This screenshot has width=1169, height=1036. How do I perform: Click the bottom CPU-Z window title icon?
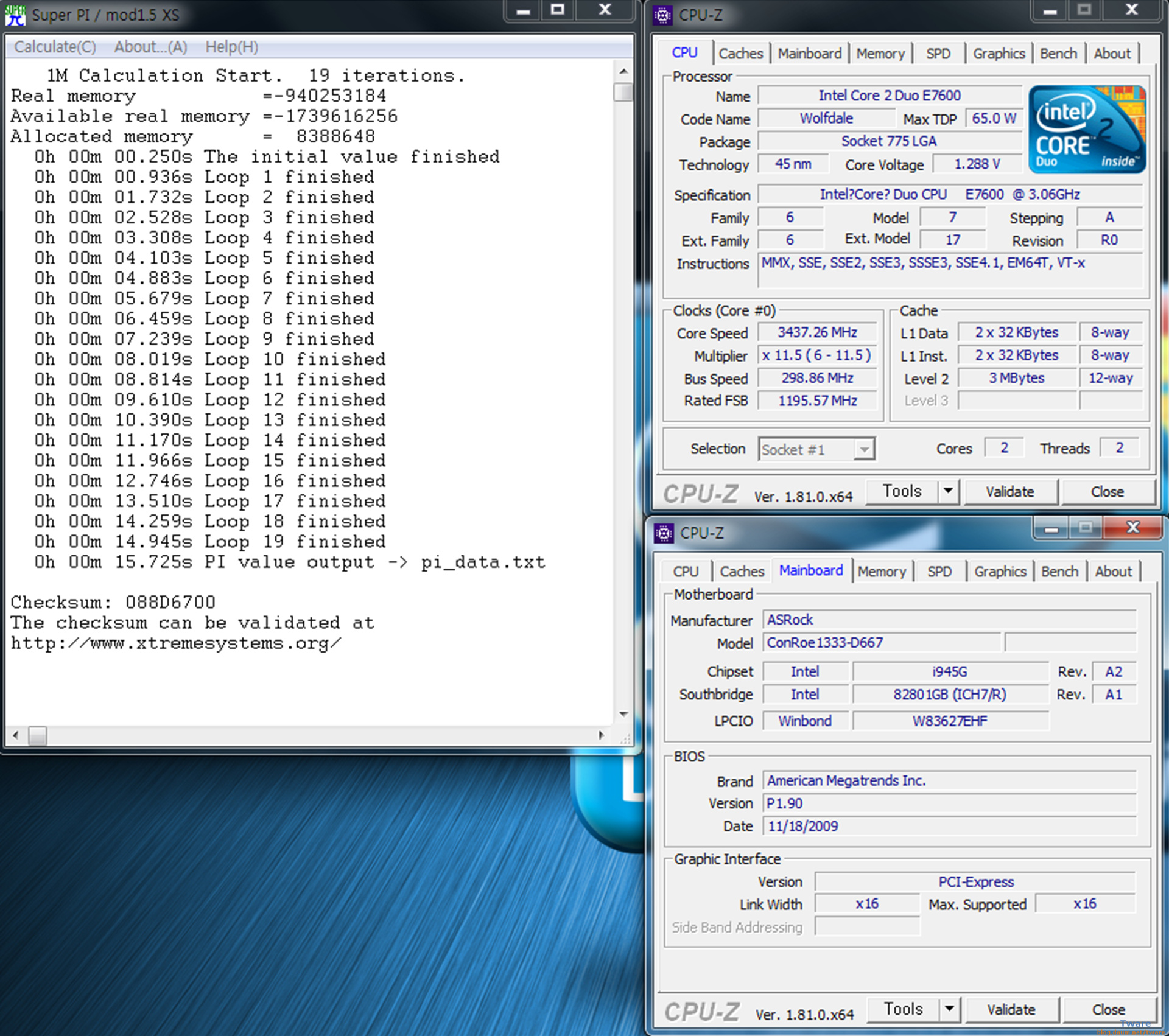pyautogui.click(x=664, y=534)
